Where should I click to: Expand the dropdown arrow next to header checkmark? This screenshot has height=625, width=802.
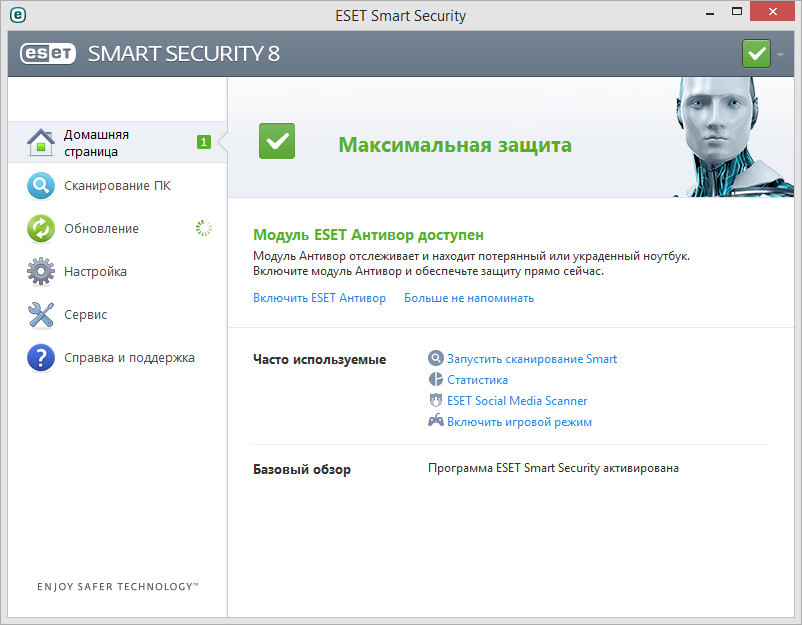pyautogui.click(x=781, y=54)
